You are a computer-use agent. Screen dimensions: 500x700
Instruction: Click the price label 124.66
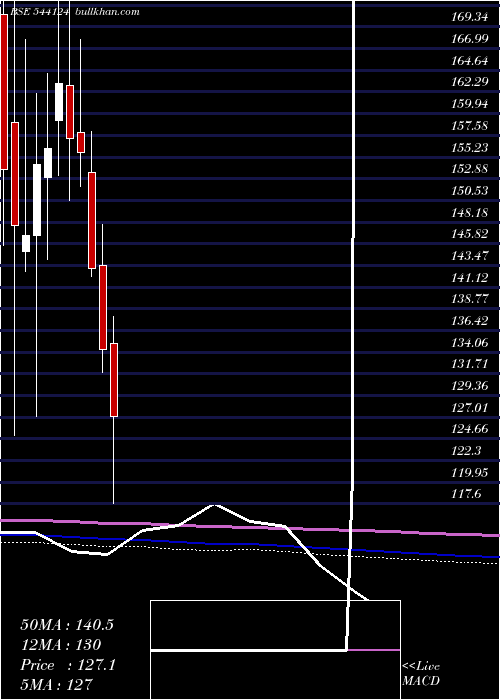[x=470, y=429]
